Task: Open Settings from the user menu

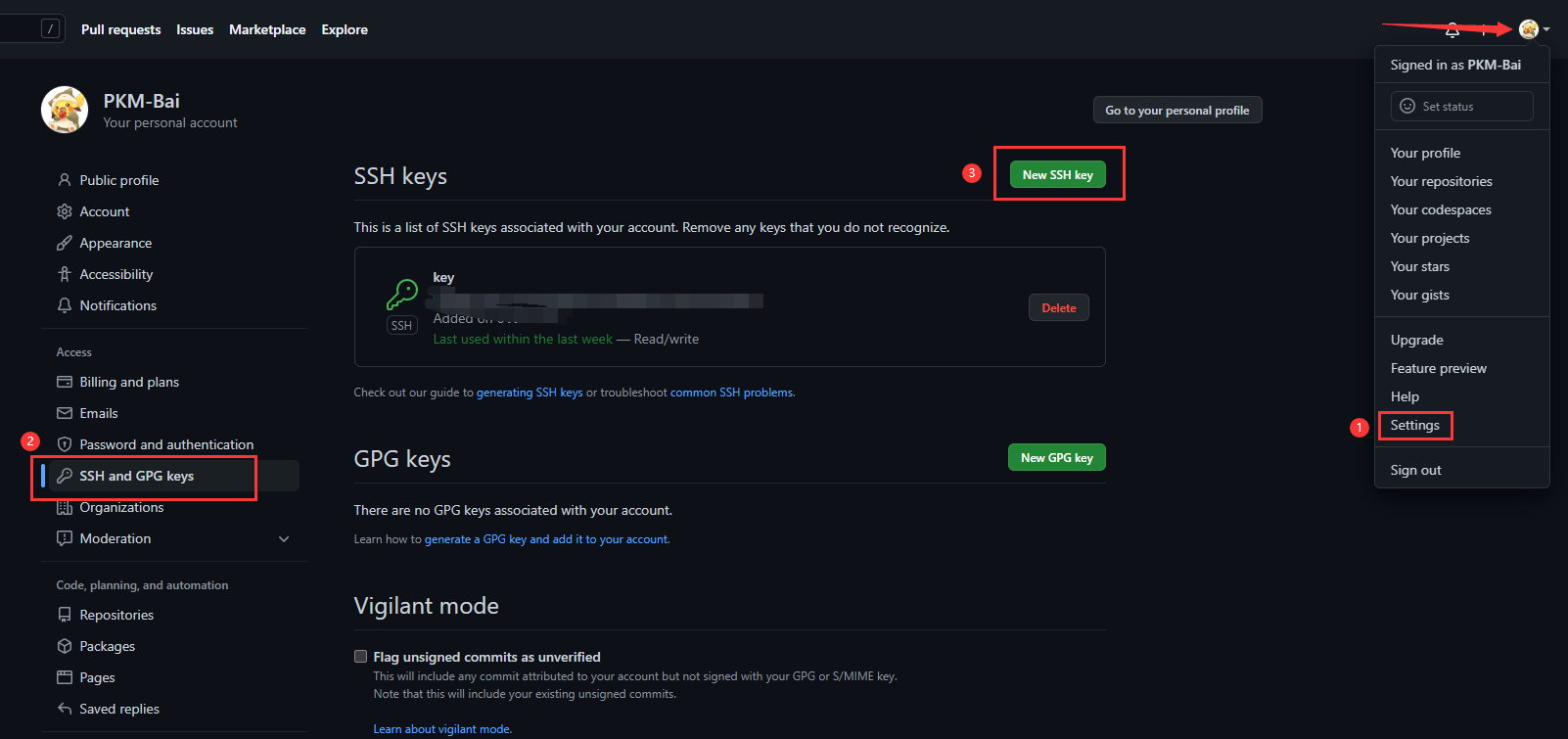Action: (x=1415, y=425)
